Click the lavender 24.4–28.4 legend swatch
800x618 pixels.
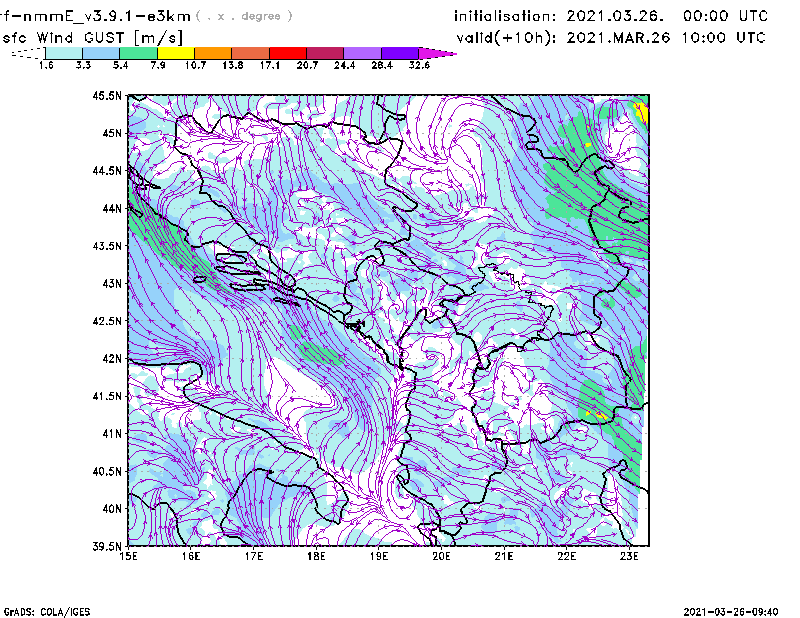click(x=362, y=53)
